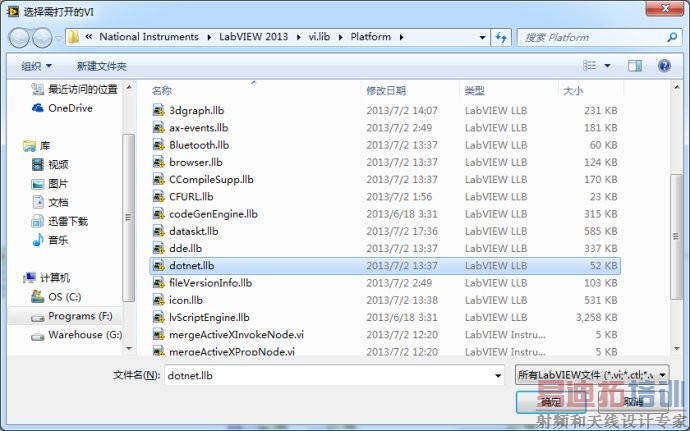
Task: Click the dataskt.llb file icon
Action: pyautogui.click(x=158, y=231)
